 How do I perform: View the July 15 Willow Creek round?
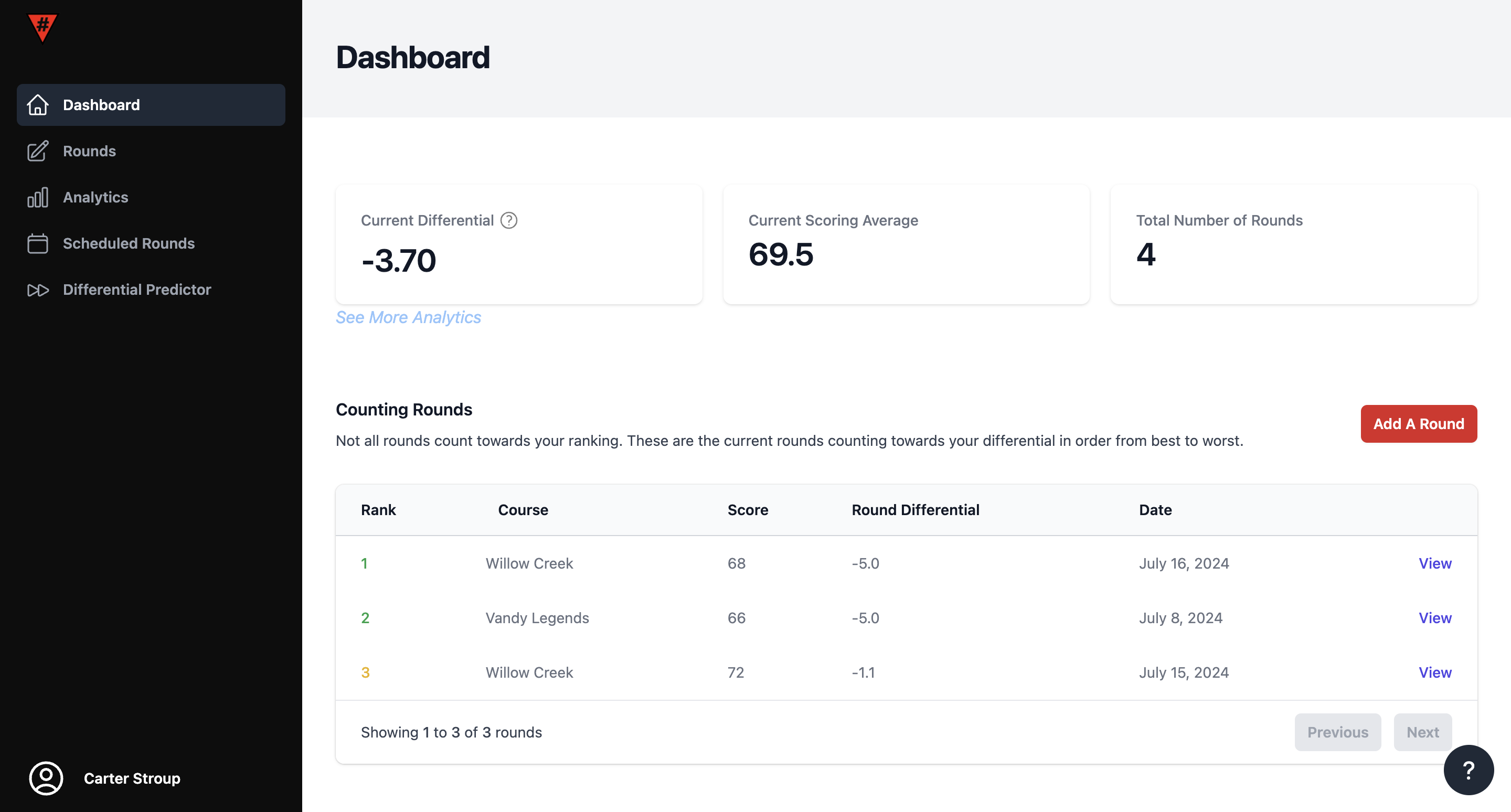[1435, 672]
